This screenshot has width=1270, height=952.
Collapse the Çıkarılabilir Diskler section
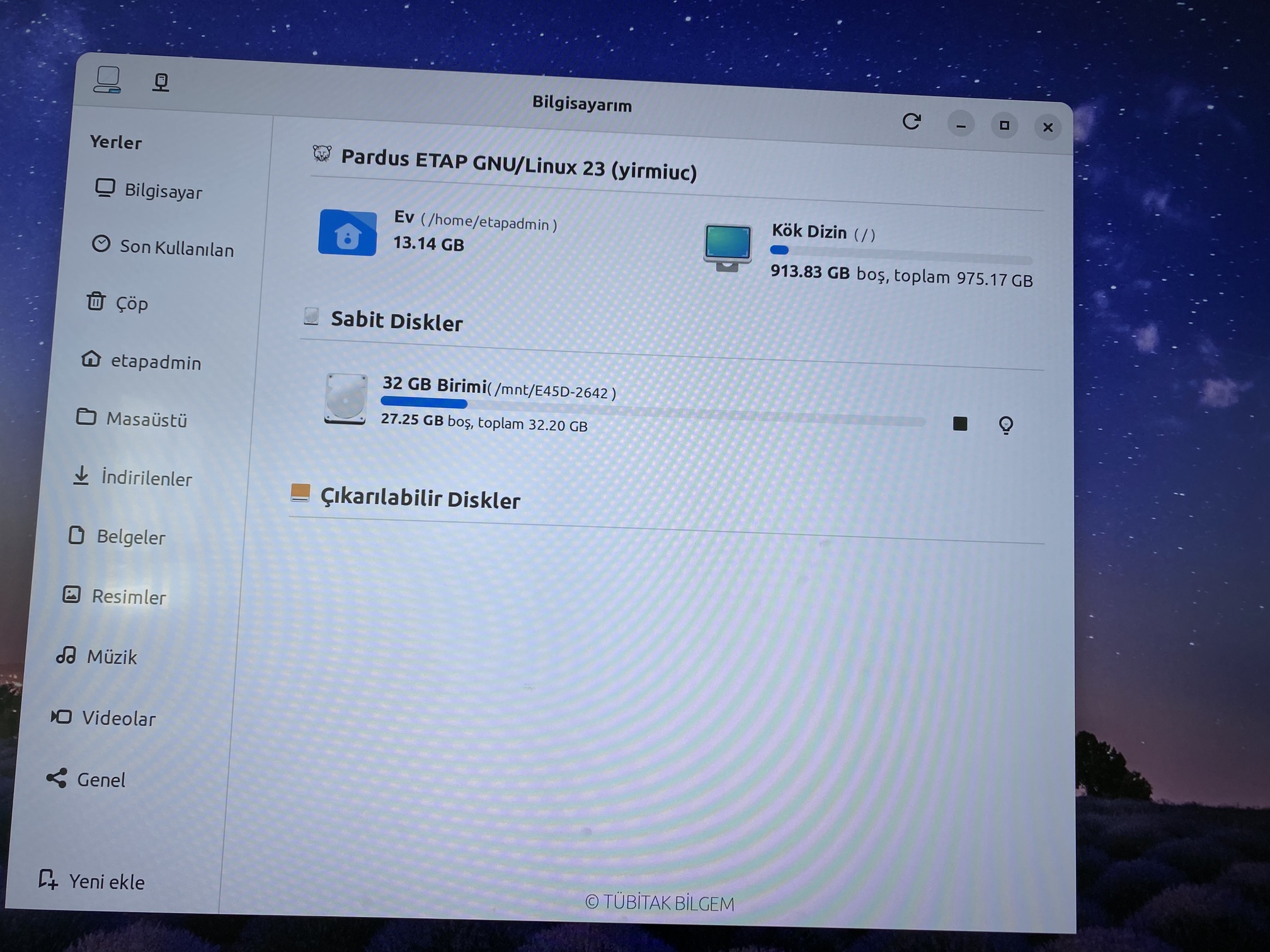point(420,499)
